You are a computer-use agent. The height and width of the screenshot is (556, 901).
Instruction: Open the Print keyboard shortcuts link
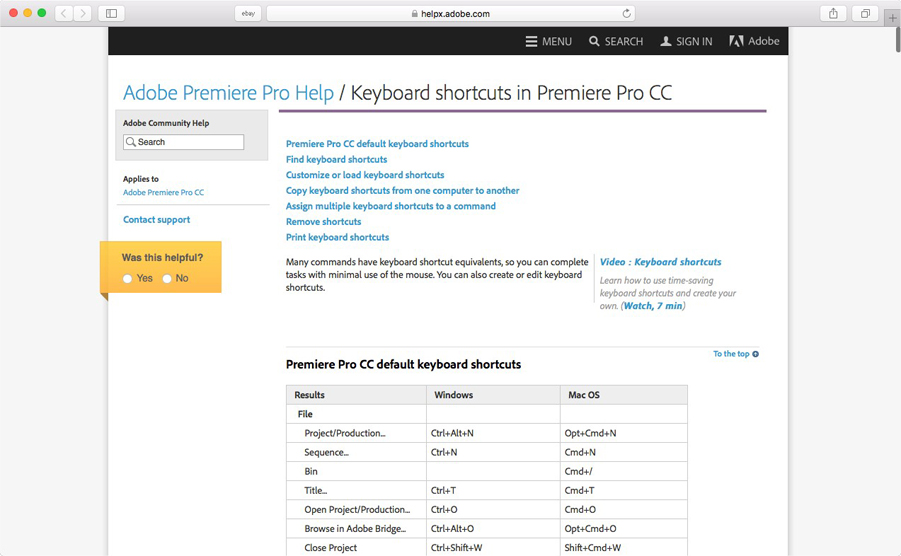[337, 237]
